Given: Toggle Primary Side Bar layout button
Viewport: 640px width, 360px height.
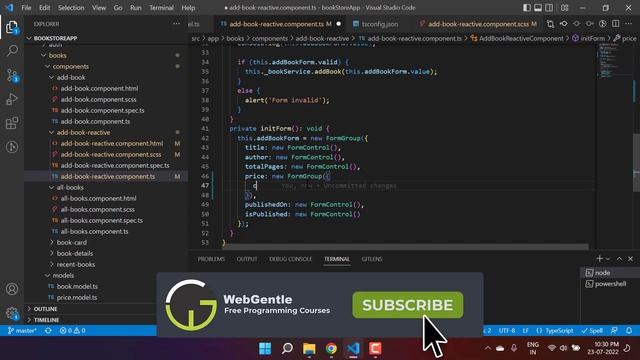Looking at the screenshot, I should click(527, 8).
